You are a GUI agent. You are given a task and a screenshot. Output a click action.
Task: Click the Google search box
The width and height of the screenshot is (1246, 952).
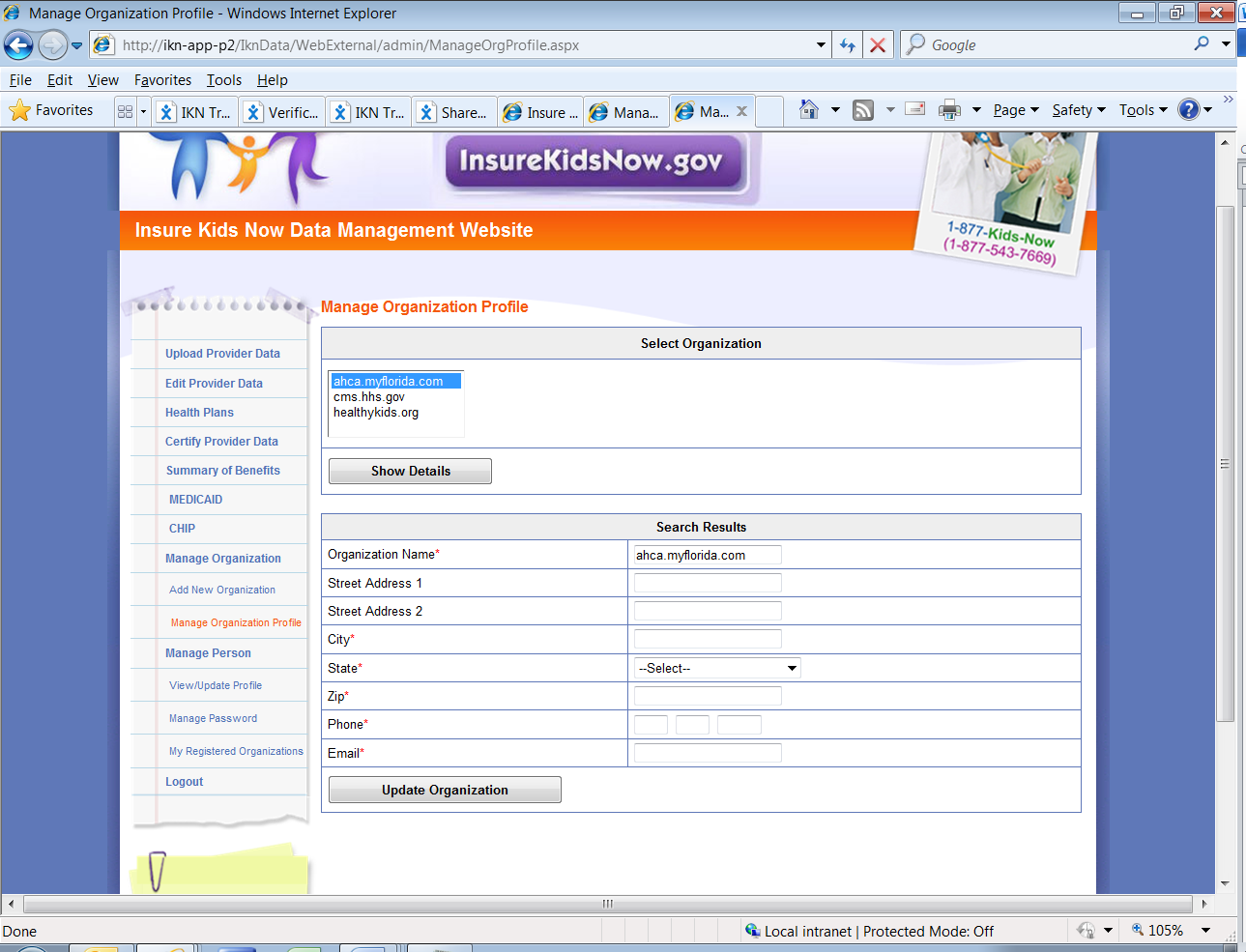click(x=1058, y=44)
